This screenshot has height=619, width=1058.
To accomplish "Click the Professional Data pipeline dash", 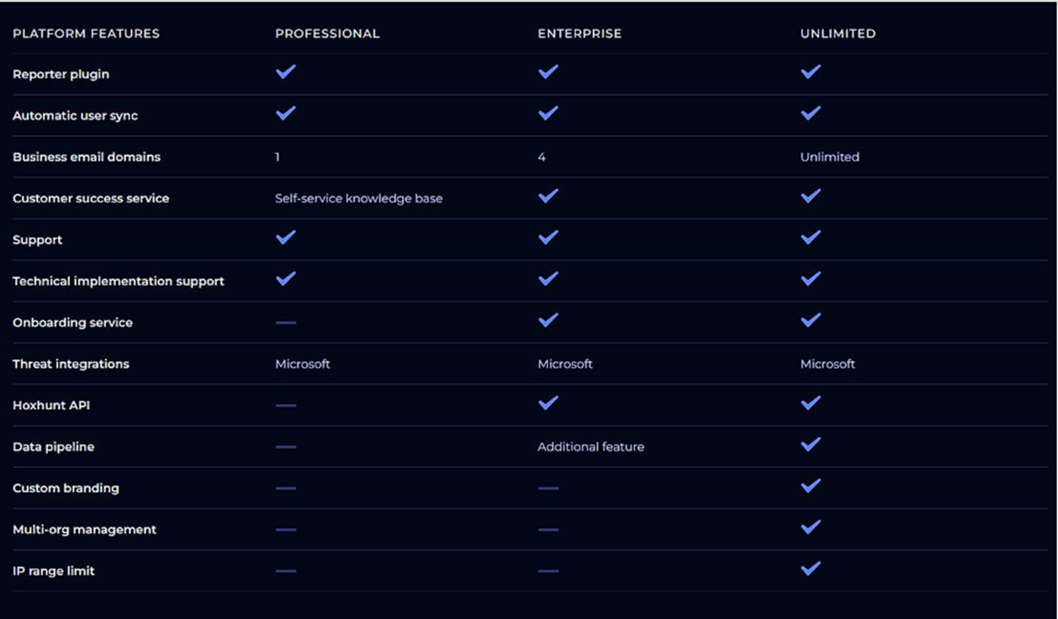I will (286, 447).
